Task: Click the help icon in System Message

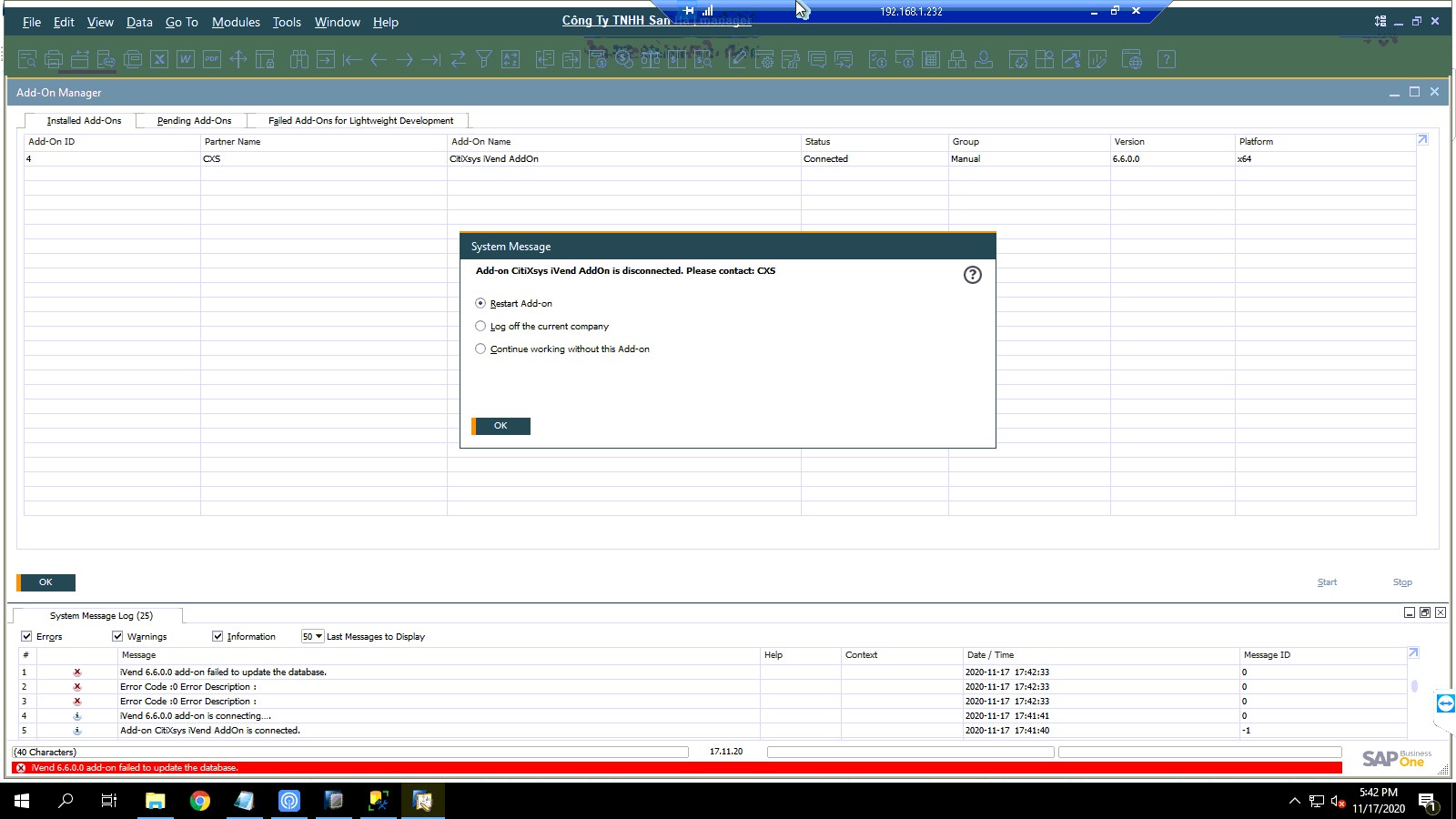Action: [972, 275]
